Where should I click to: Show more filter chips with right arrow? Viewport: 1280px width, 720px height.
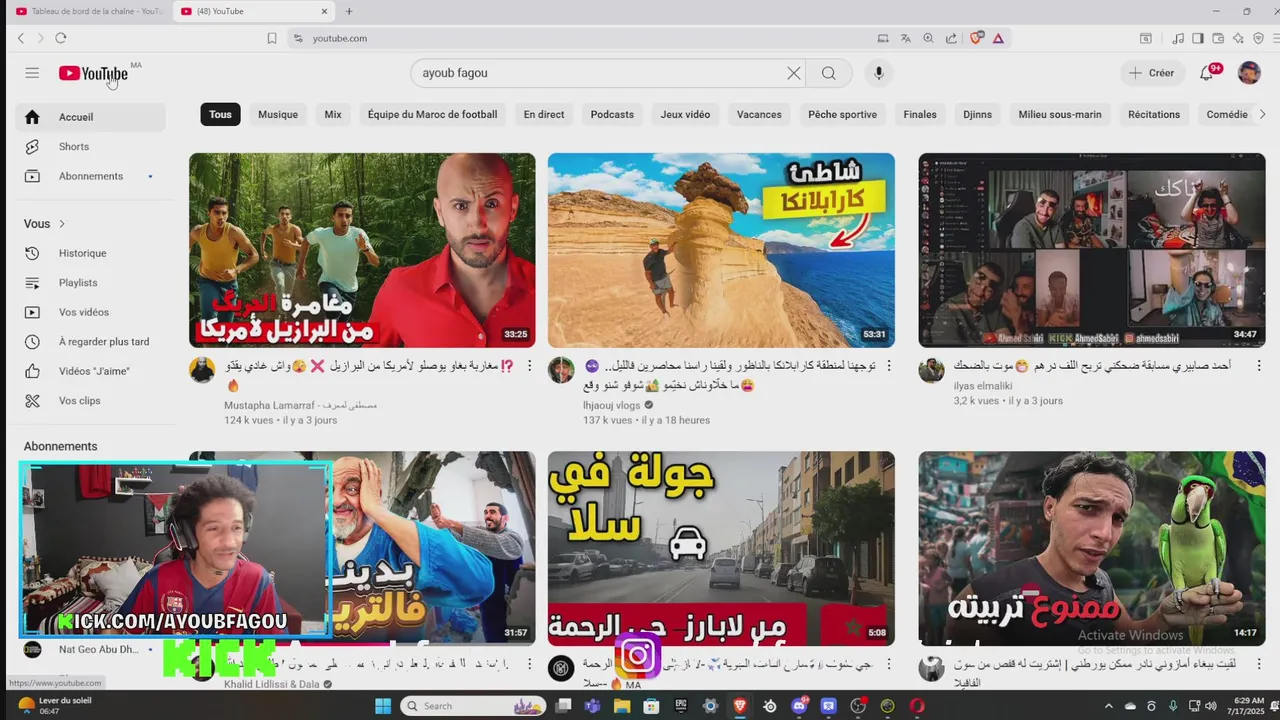[1262, 114]
